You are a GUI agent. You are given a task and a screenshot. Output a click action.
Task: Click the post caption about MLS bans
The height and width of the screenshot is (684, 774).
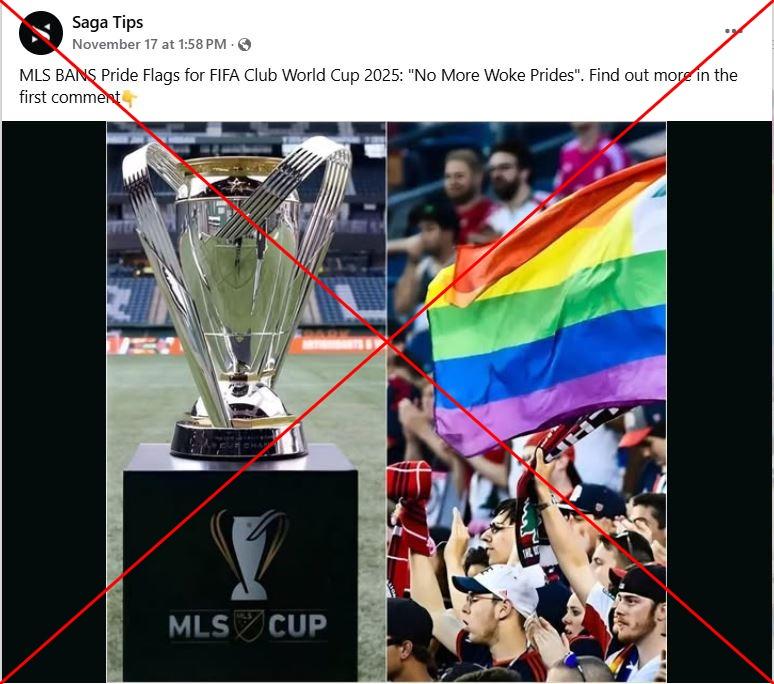tap(378, 86)
